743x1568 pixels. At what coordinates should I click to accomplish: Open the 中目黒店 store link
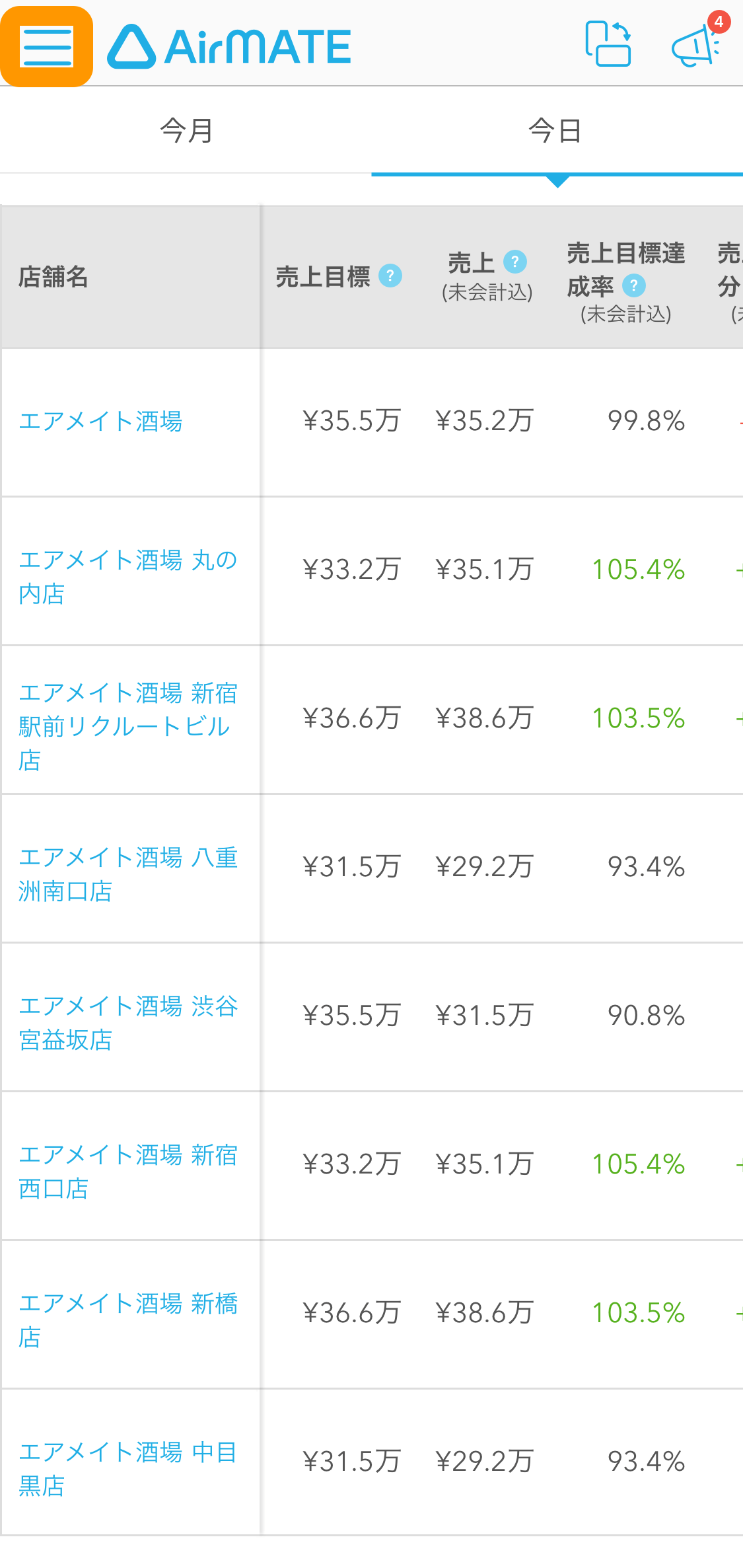[128, 1469]
